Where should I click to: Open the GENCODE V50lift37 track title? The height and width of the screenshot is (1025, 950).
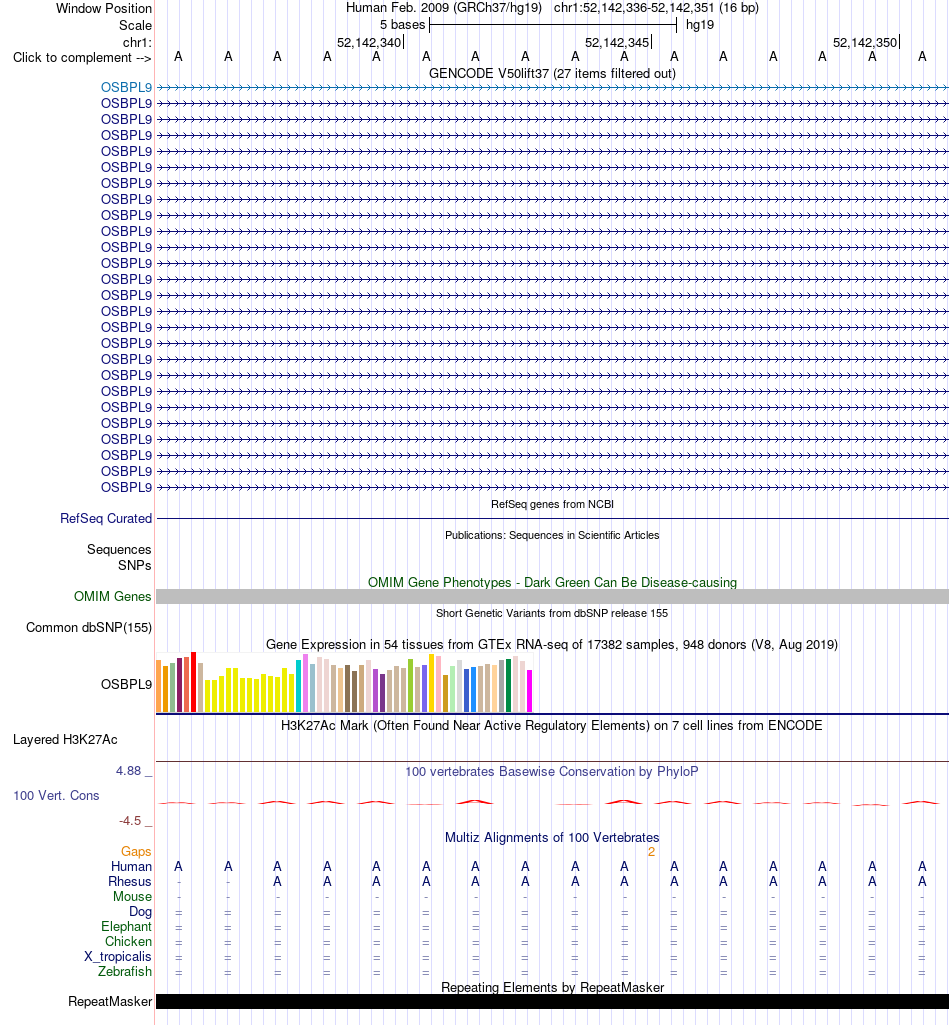[x=552, y=73]
